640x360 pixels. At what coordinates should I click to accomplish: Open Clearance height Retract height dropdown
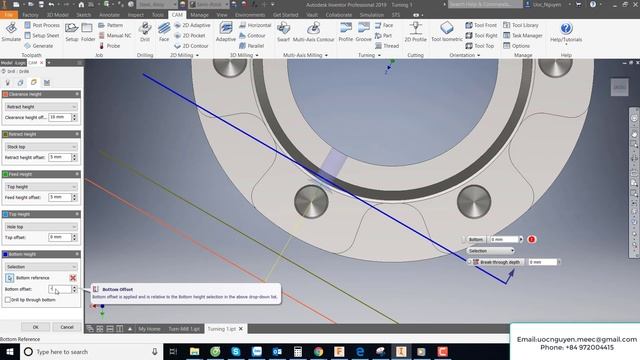coord(41,107)
